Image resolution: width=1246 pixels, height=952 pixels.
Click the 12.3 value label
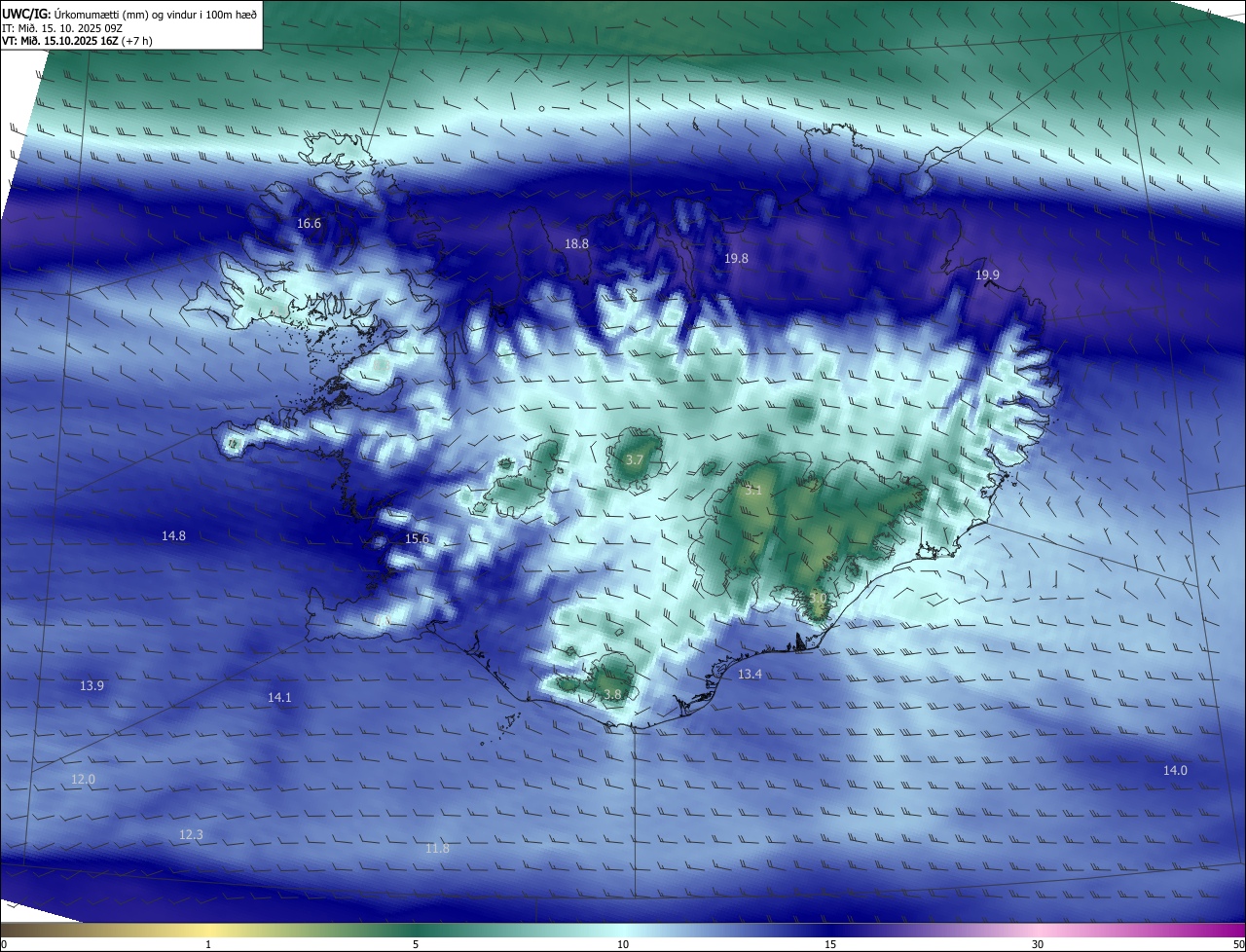pos(191,835)
